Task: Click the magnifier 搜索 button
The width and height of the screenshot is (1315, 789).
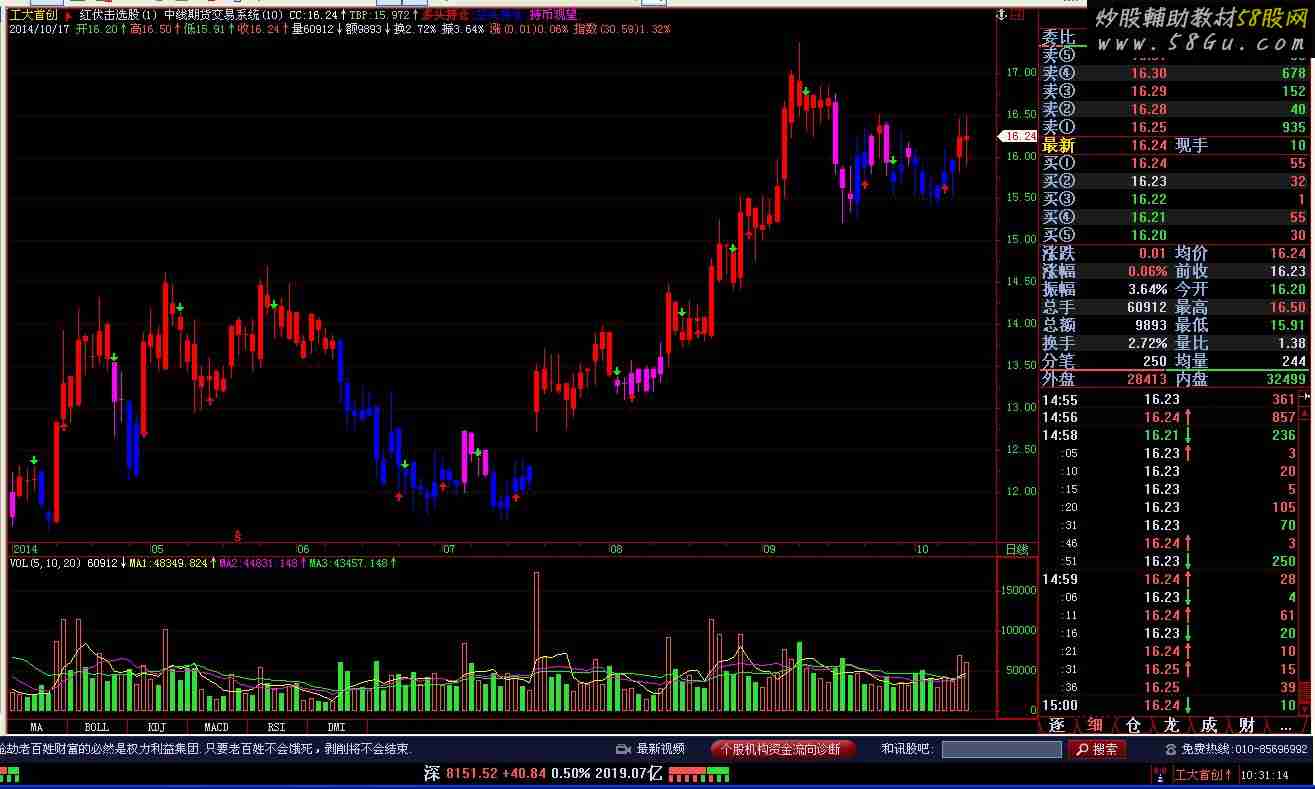Action: pyautogui.click(x=1097, y=749)
